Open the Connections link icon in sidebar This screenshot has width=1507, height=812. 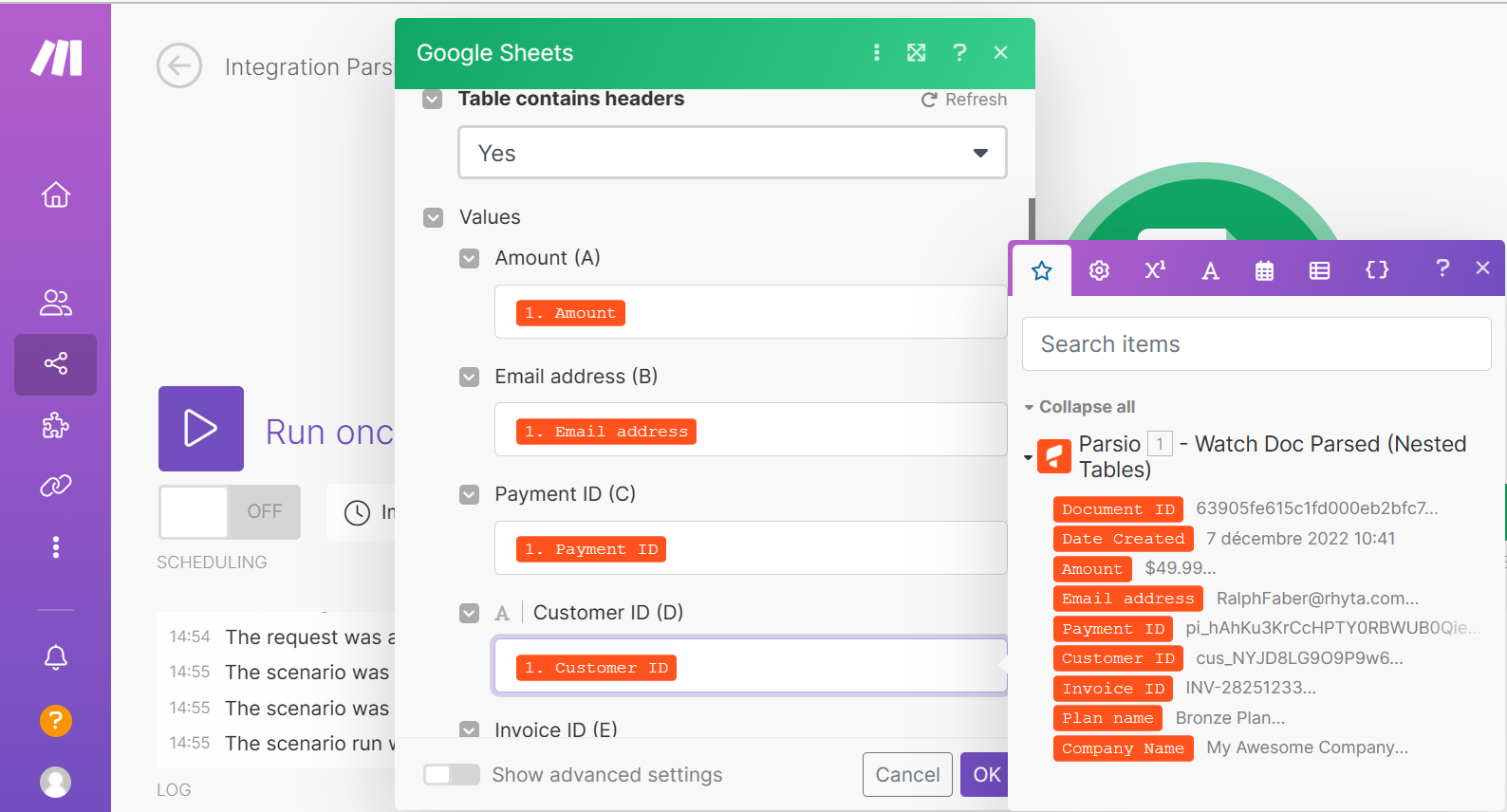[x=56, y=486]
